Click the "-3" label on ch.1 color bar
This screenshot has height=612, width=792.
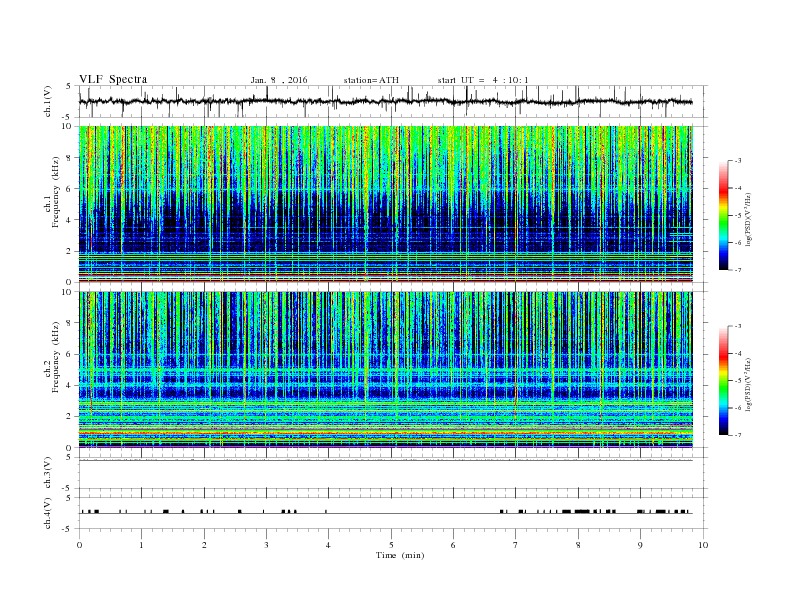738,161
